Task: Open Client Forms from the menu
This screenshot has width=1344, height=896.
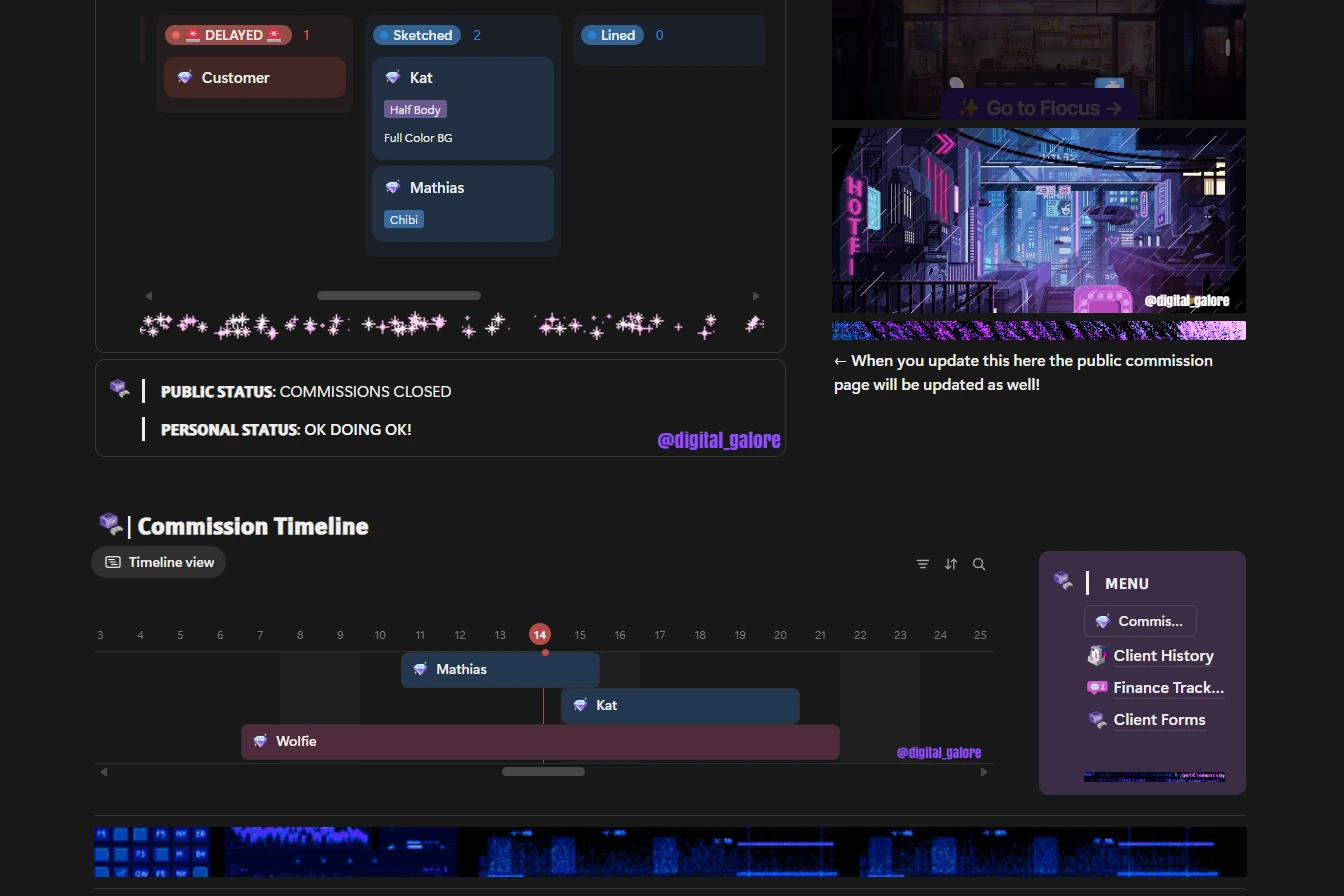Action: point(1159,720)
